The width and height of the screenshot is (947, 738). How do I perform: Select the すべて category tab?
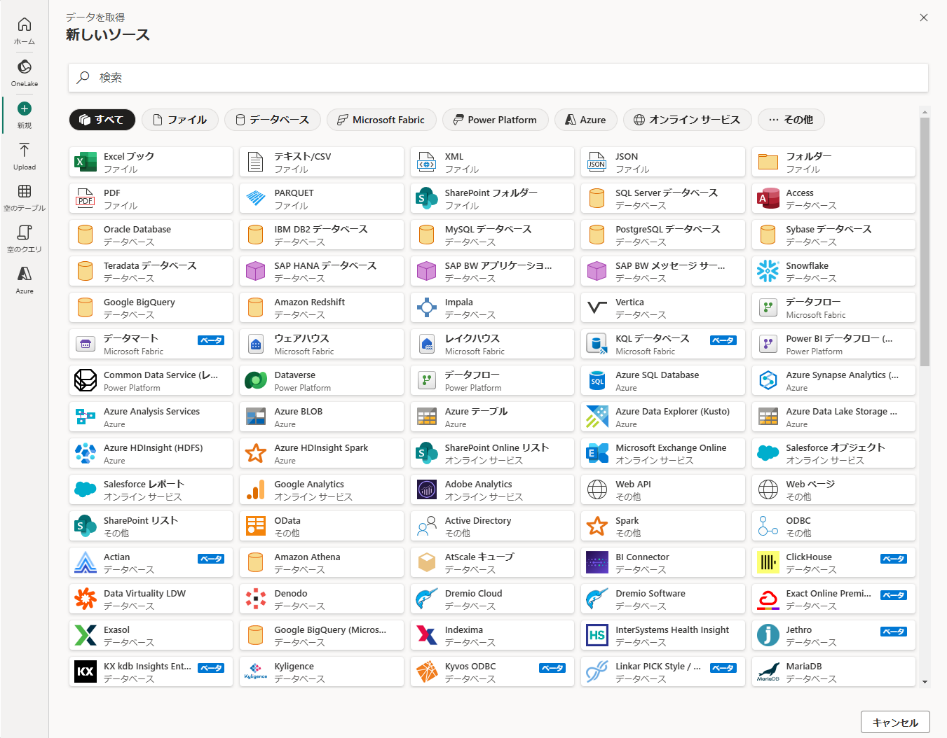(x=102, y=120)
